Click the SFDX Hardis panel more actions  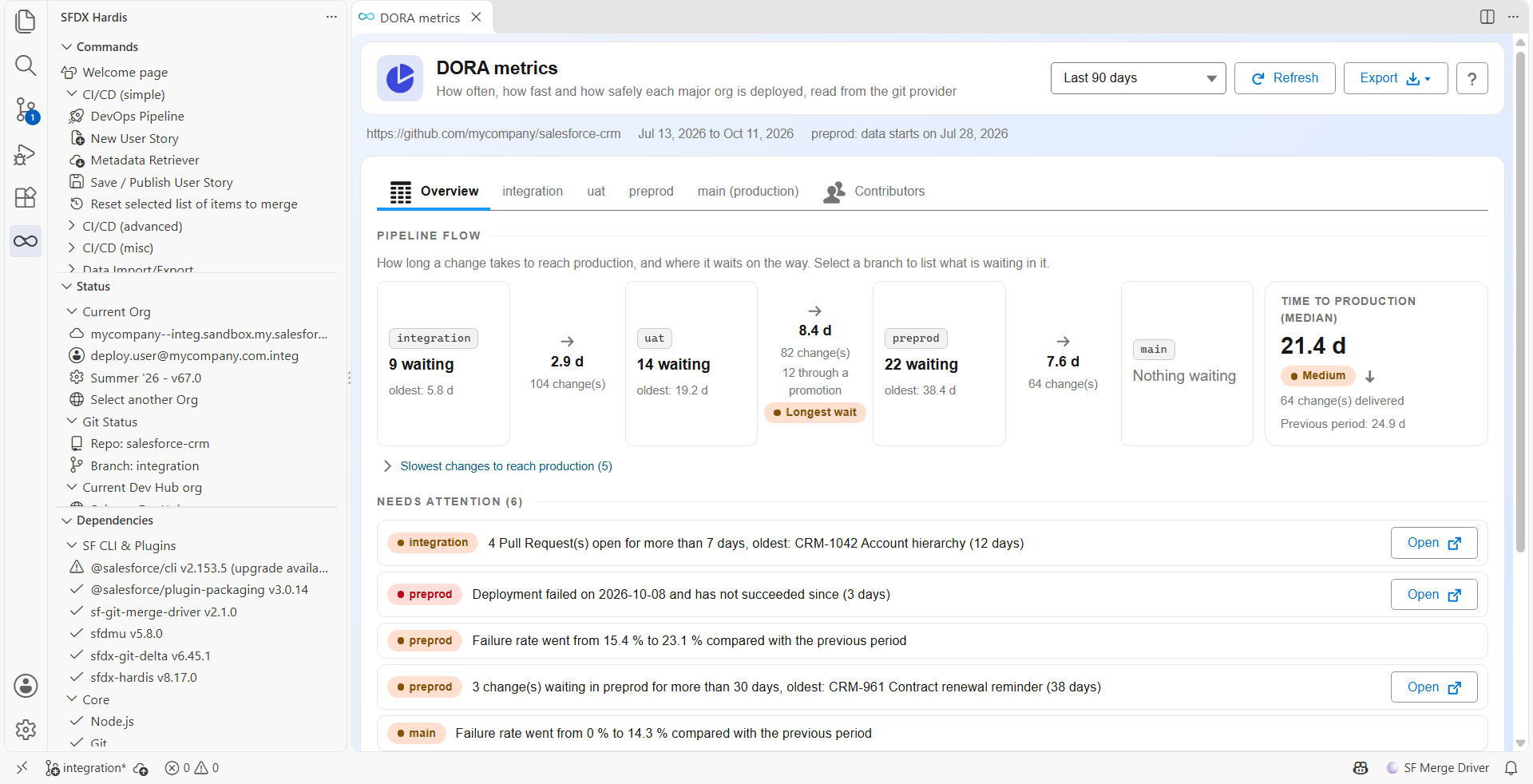point(331,17)
